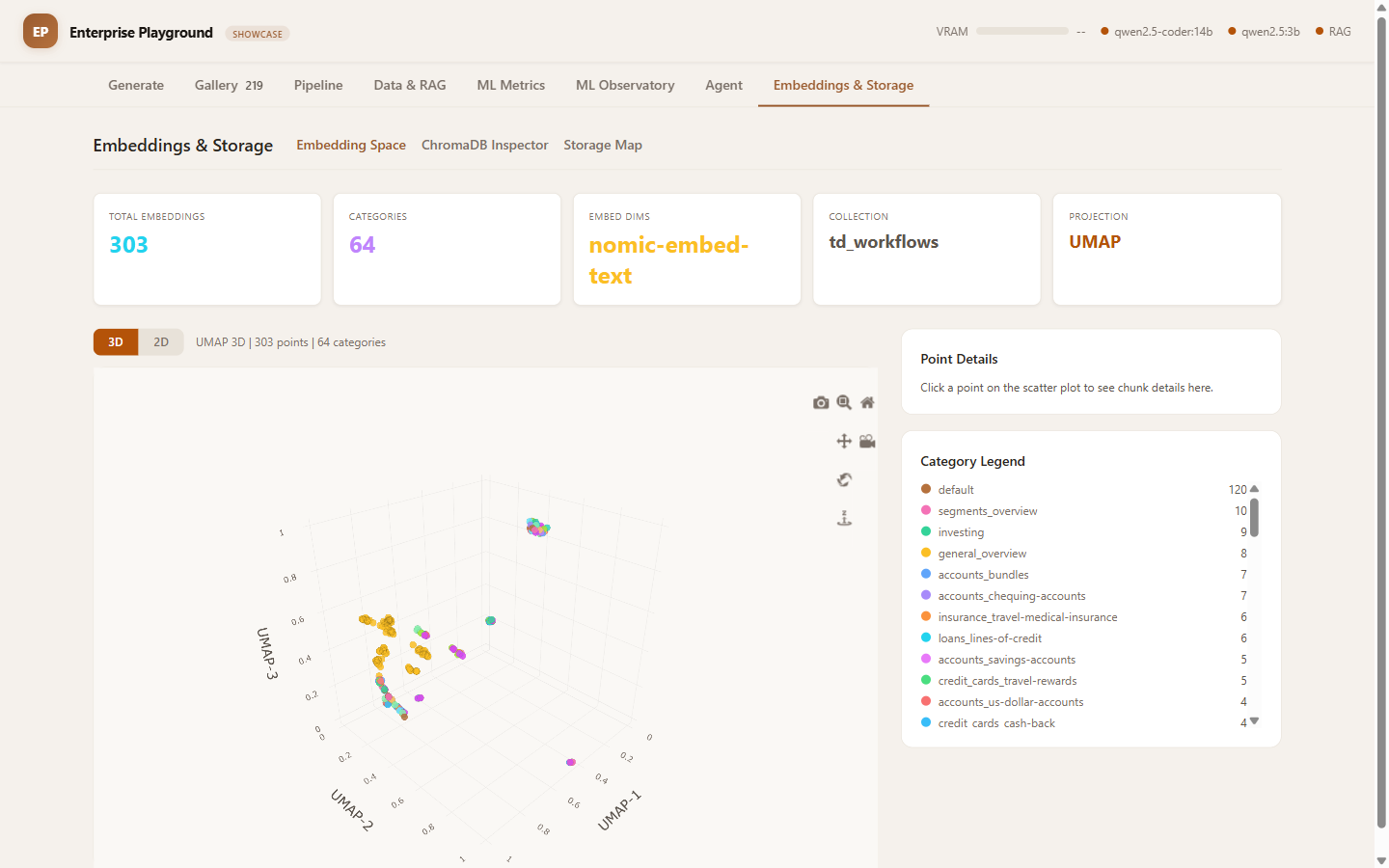Select the zoom magnifier tool on plot
The image size is (1389, 868).
[x=844, y=403]
